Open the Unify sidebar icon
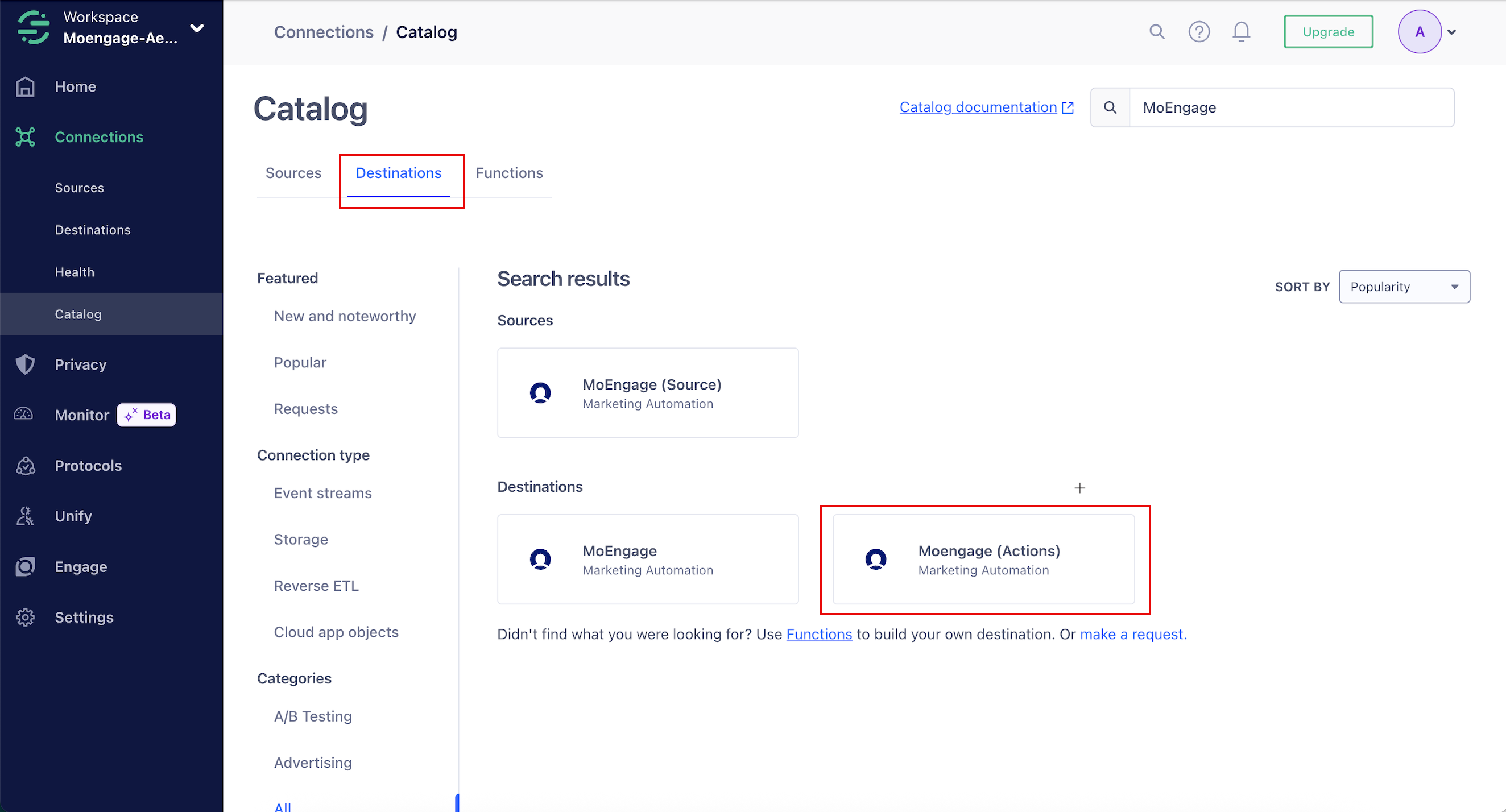The image size is (1506, 812). click(x=25, y=516)
